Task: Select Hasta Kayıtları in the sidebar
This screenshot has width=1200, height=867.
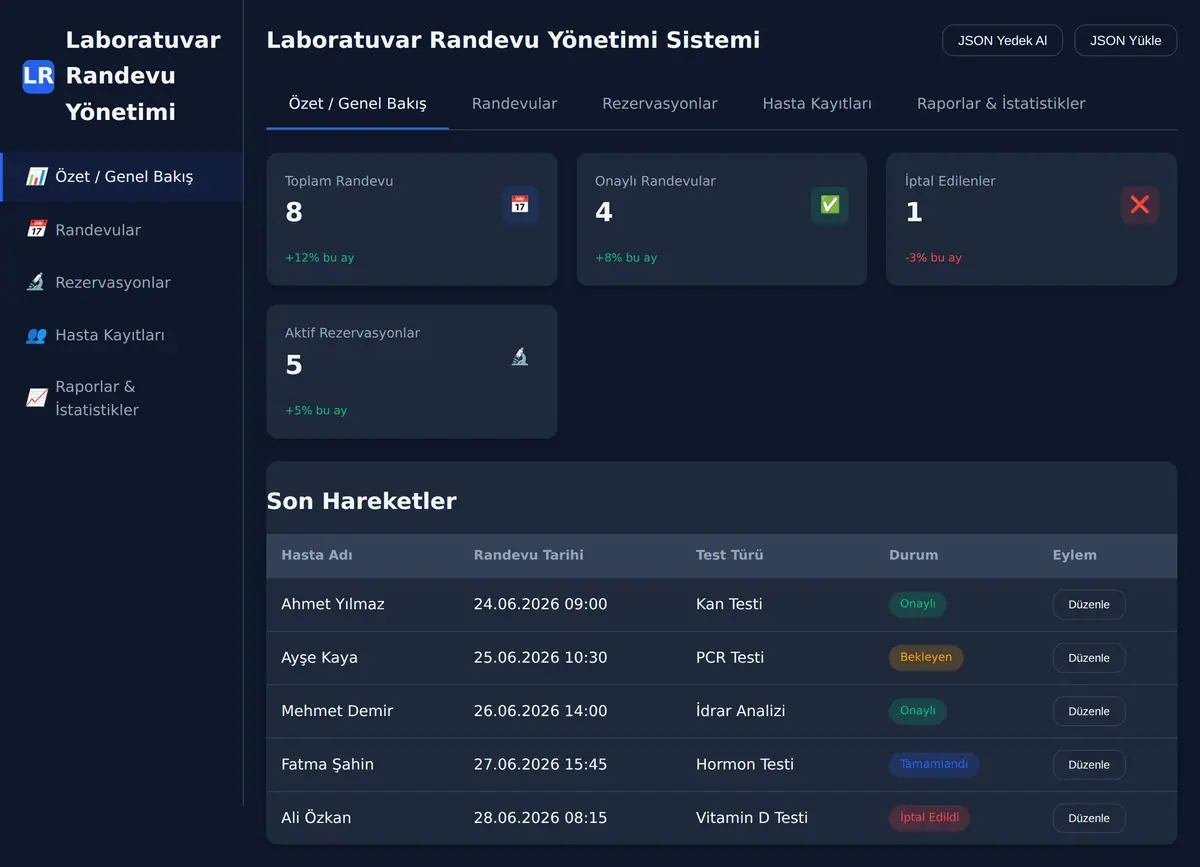Action: [121, 336]
